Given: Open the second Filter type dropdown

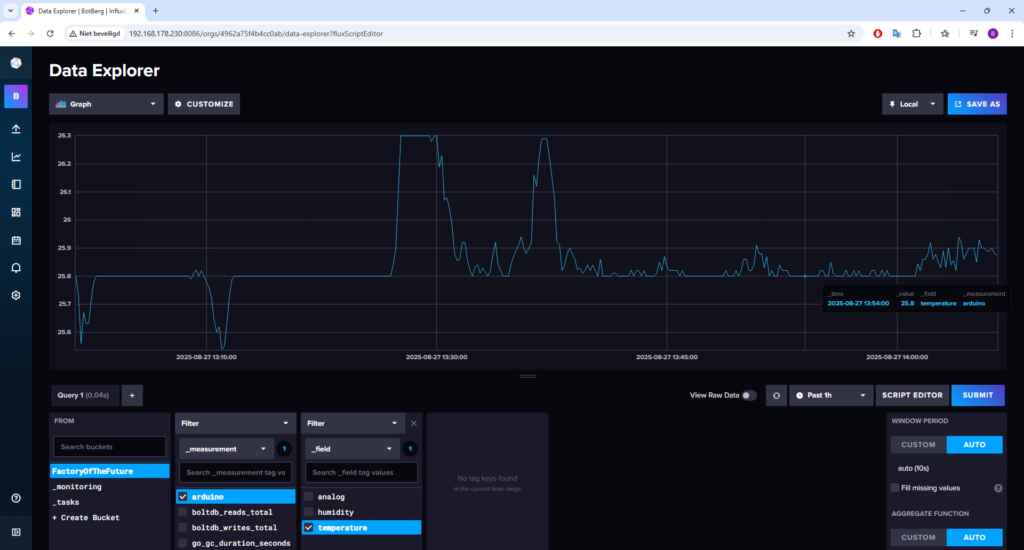Looking at the screenshot, I should pyautogui.click(x=353, y=423).
